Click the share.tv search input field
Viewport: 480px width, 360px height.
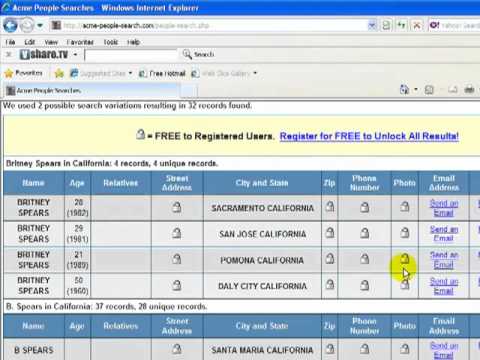[x=131, y=55]
